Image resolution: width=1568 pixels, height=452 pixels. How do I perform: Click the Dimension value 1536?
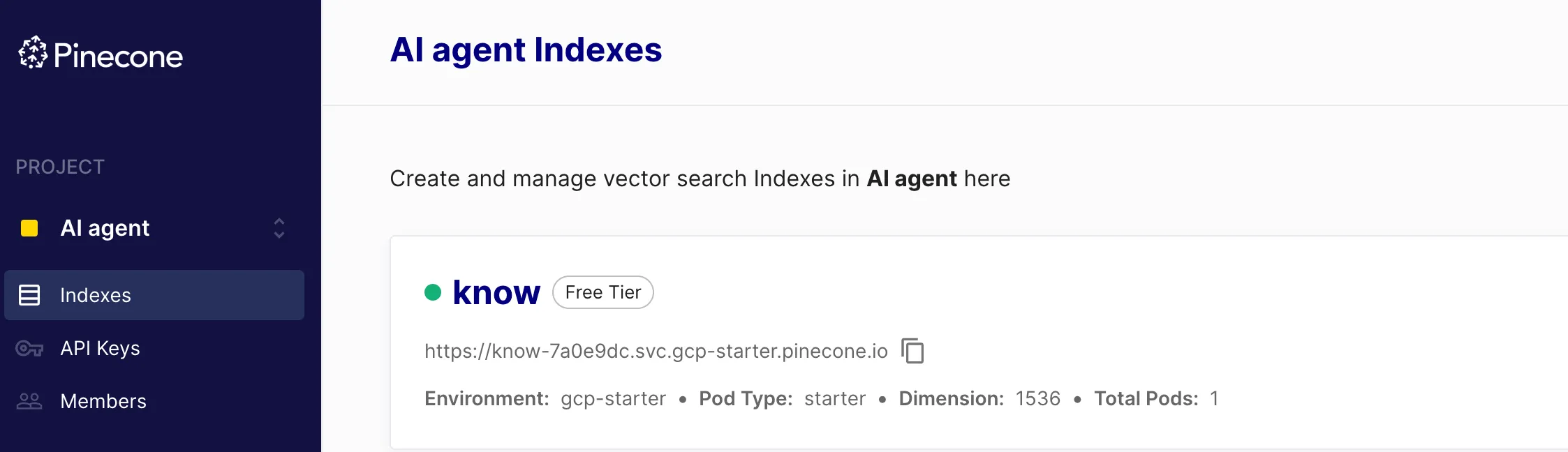tap(1037, 398)
